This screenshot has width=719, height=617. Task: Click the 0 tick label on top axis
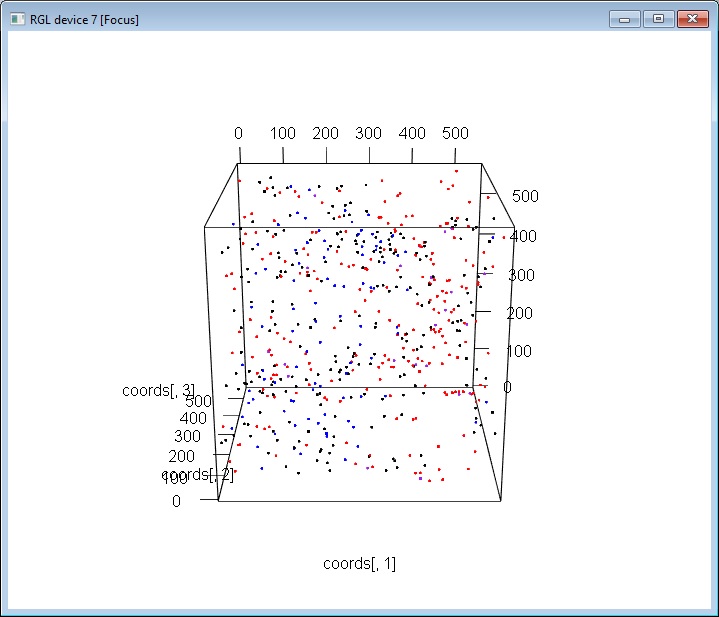point(238,133)
